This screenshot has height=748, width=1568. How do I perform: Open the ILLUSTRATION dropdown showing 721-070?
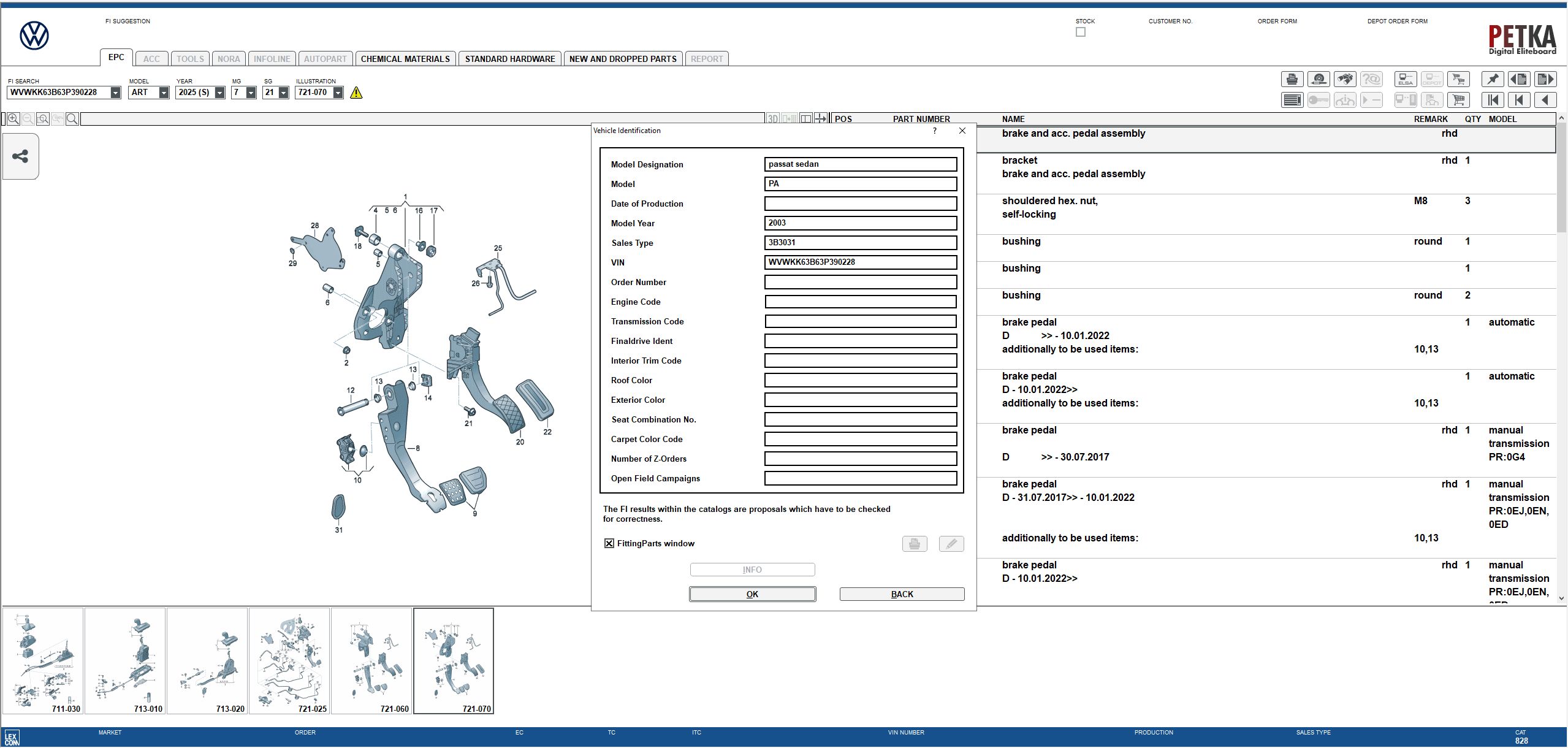point(338,93)
